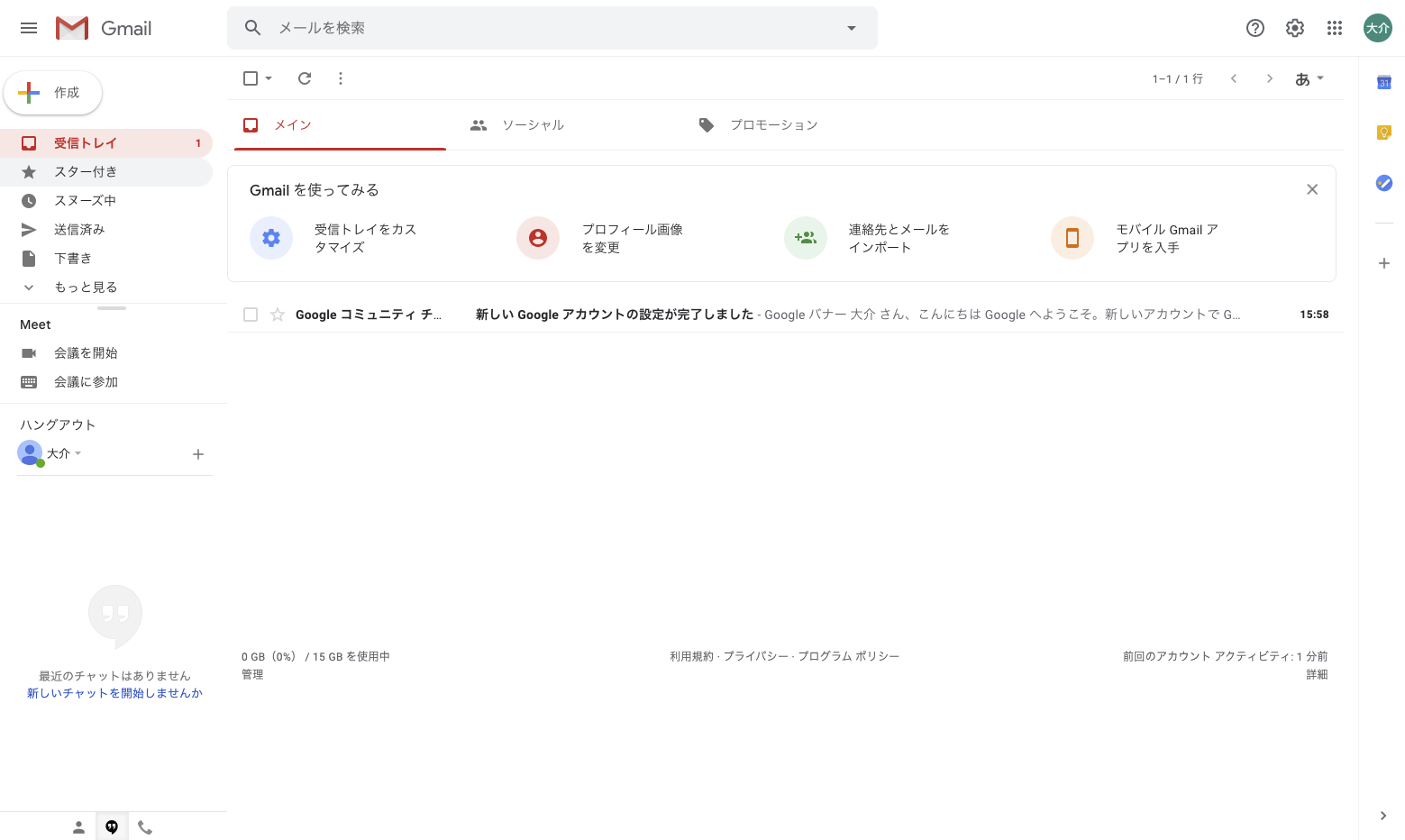Viewport: 1405px width, 840px height.
Task: Click the 管理 storage link
Action: pos(252,674)
